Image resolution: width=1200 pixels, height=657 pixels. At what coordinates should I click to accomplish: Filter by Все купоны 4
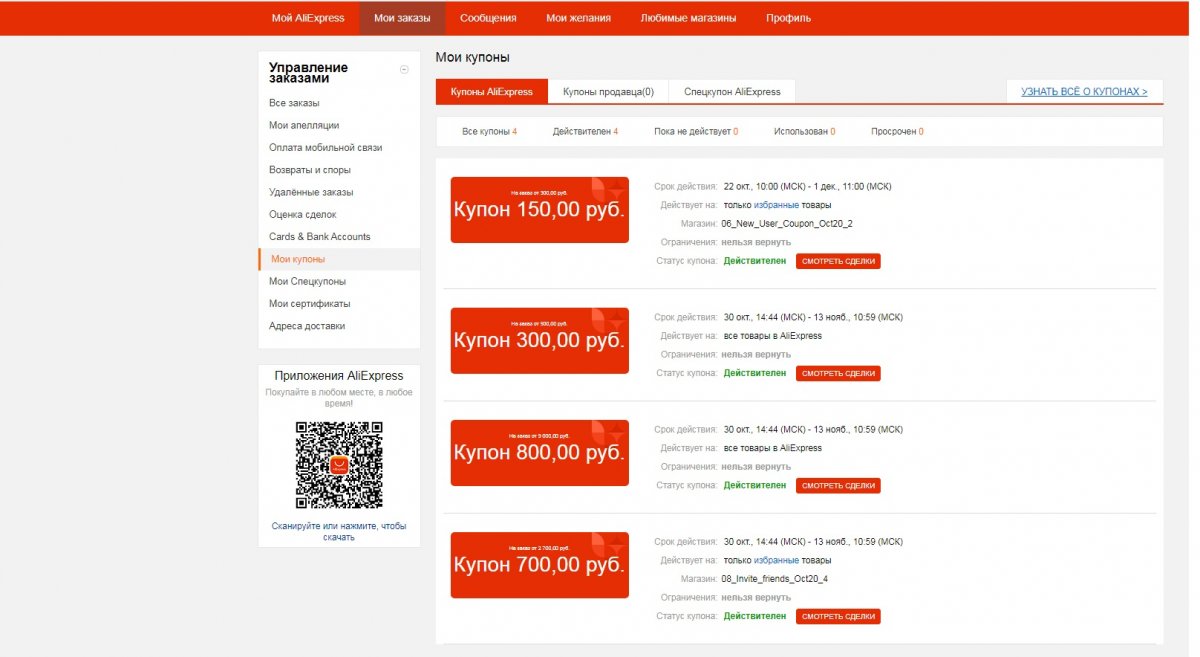pos(489,132)
